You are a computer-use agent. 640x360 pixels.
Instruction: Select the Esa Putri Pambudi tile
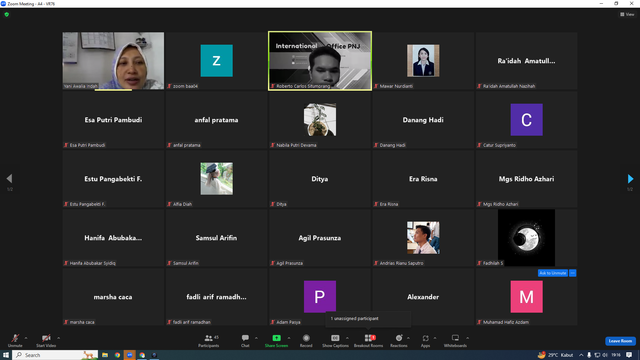(113, 120)
